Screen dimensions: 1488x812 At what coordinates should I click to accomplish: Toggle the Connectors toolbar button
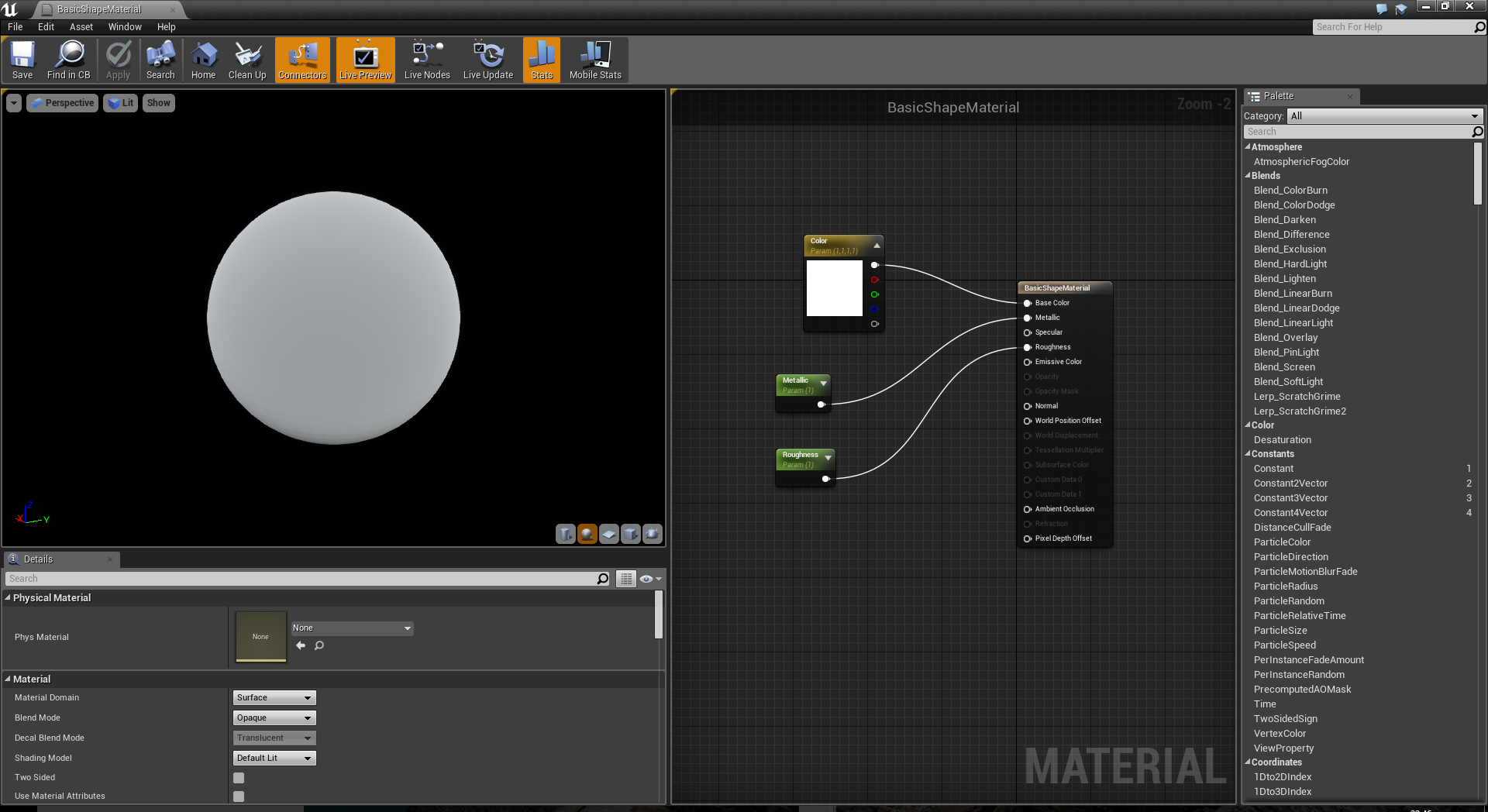pyautogui.click(x=302, y=60)
